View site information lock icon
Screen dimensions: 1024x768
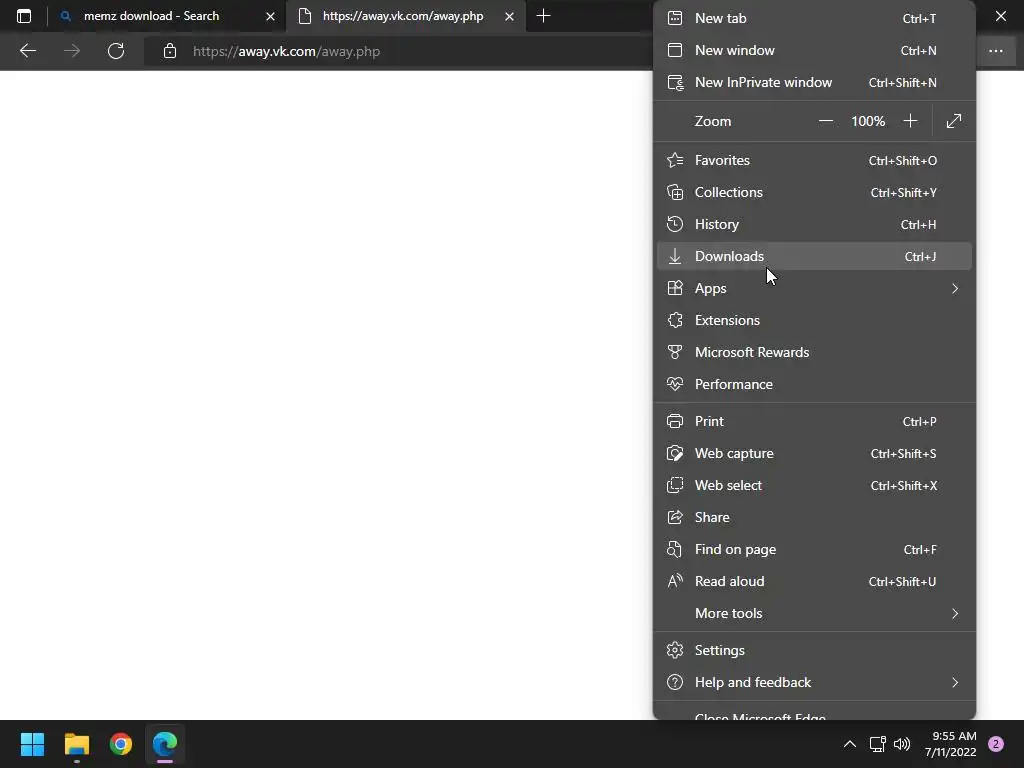pyautogui.click(x=170, y=51)
